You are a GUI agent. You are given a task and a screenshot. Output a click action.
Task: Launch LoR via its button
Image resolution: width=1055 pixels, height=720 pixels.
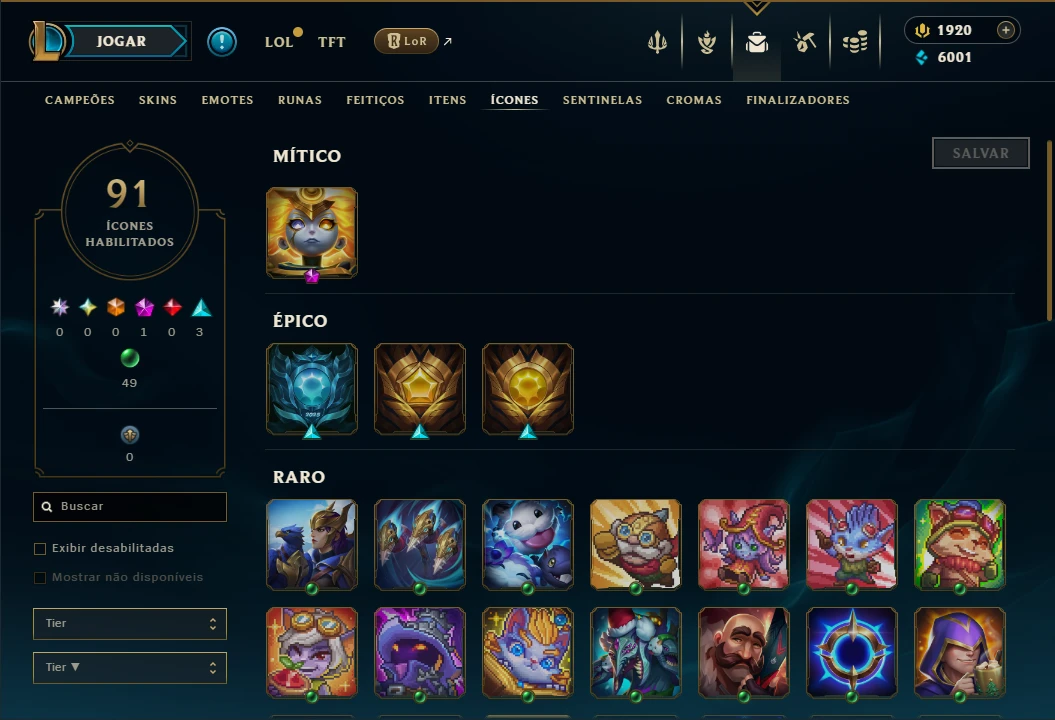(x=406, y=41)
